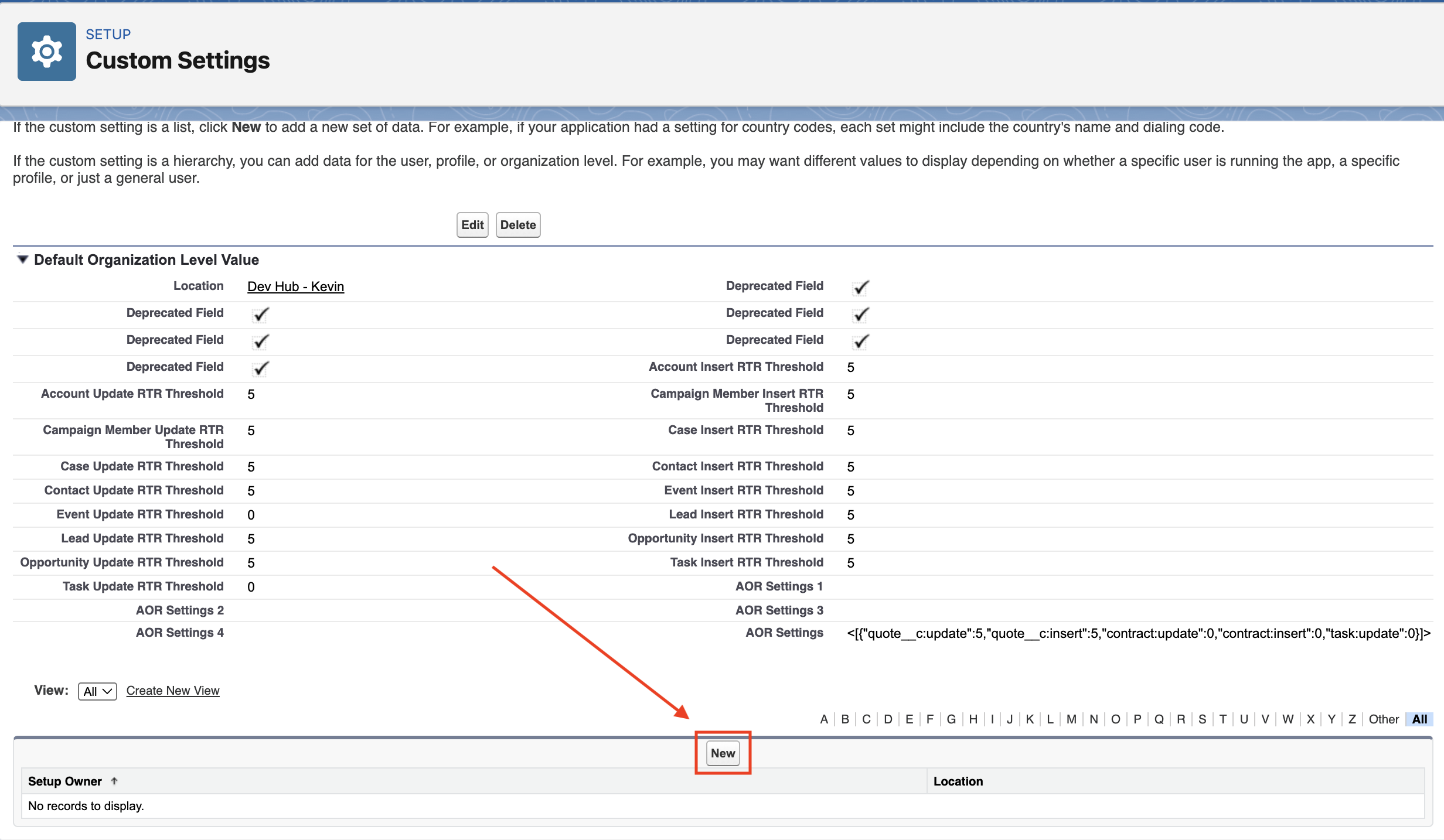Click the New button
Viewport: 1444px width, 840px height.
point(723,753)
